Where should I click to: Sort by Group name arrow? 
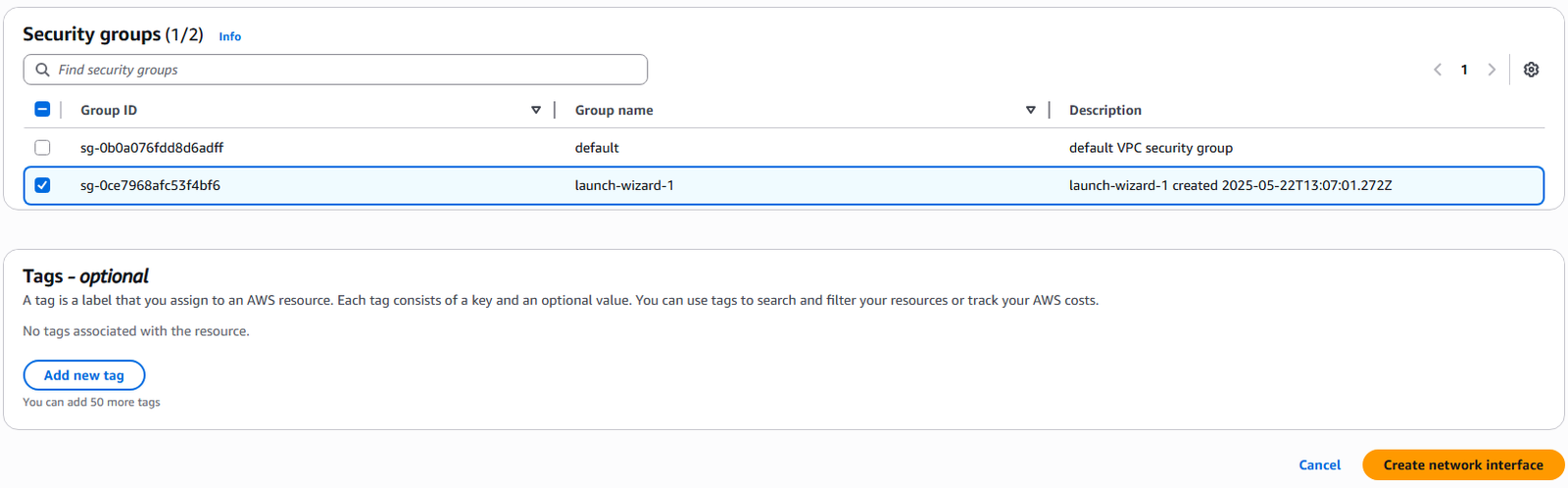point(1031,110)
